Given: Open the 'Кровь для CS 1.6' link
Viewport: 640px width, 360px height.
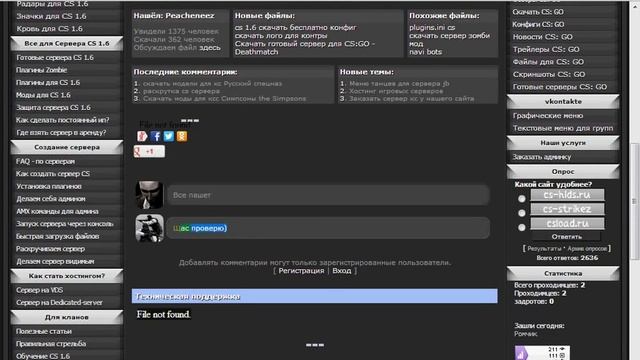Looking at the screenshot, I should point(49,29).
